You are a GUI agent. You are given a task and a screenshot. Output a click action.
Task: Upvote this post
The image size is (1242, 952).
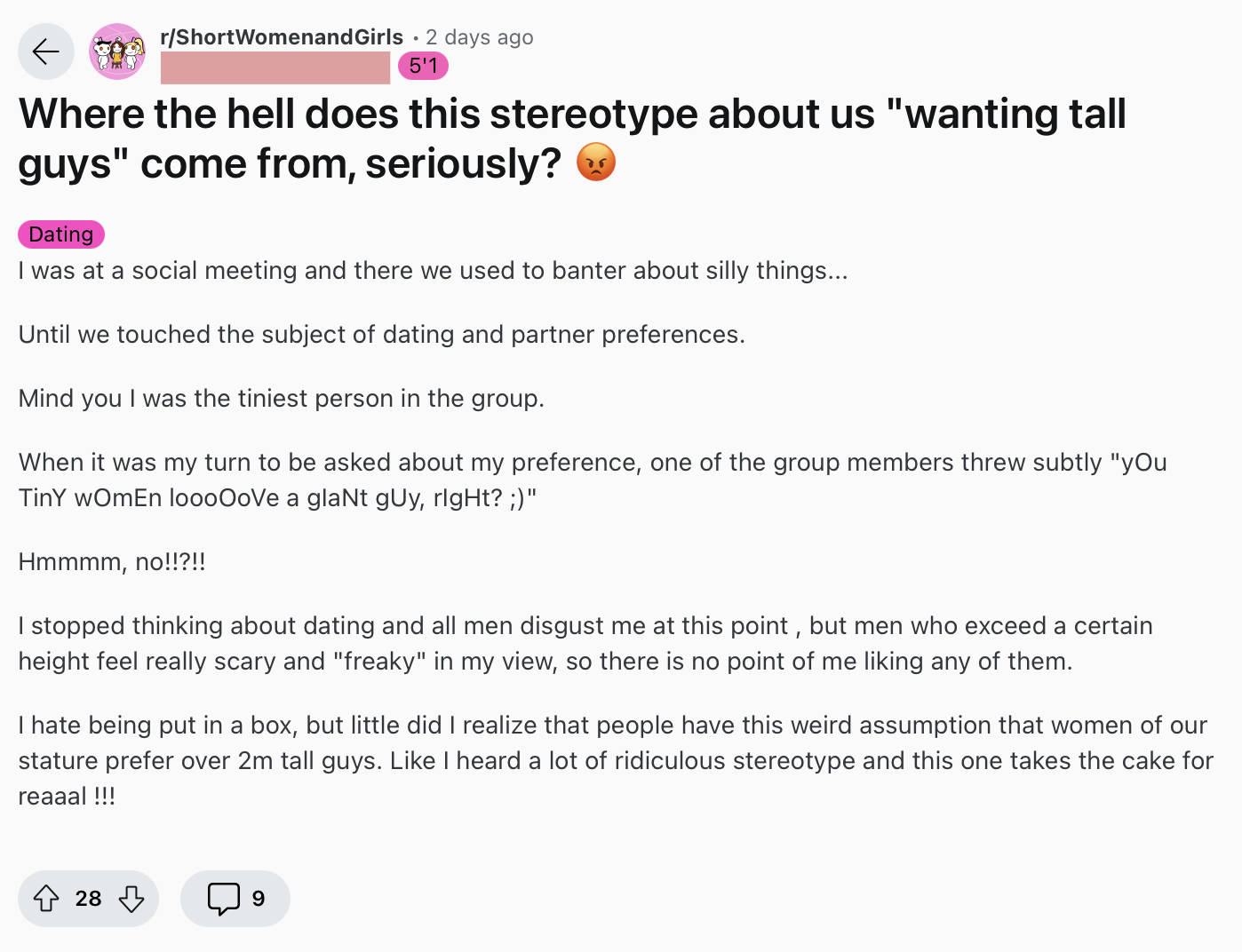point(46,899)
